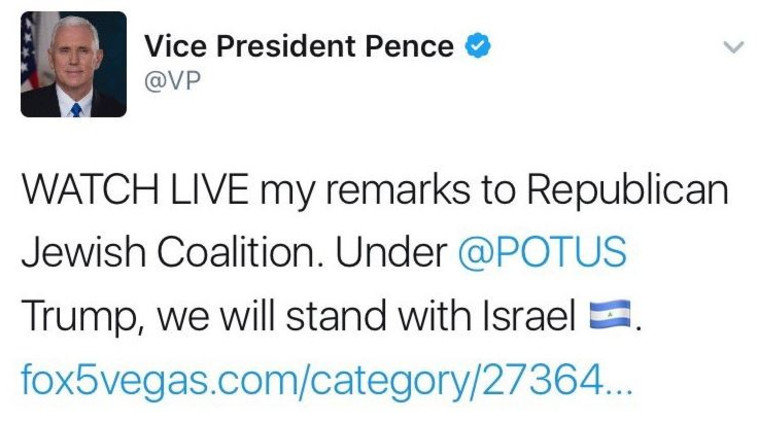Screen dimensions: 758x422
Task: Open the Vice President profile photo
Action: [73, 65]
